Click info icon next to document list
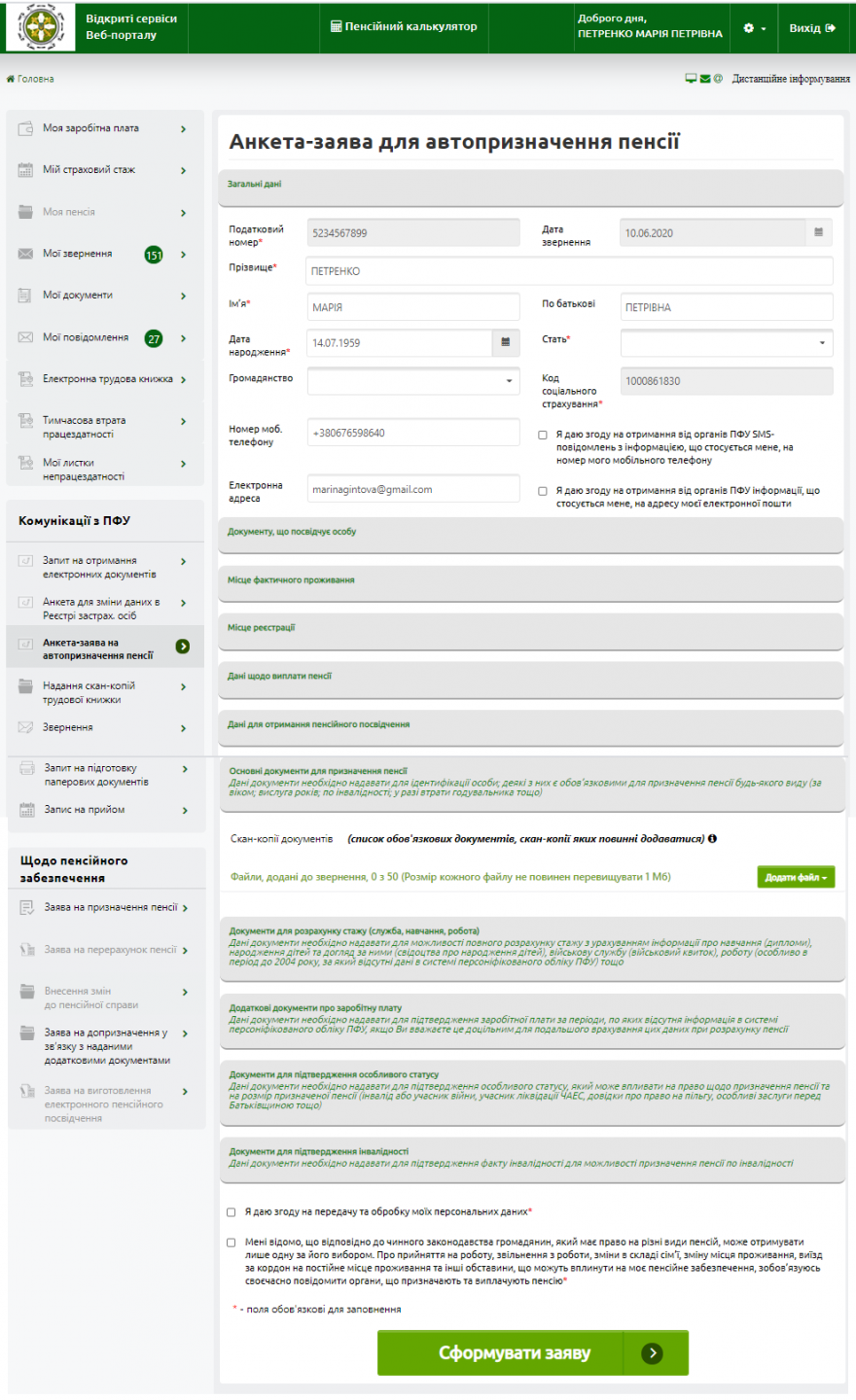The image size is (856, 1400). [x=712, y=838]
